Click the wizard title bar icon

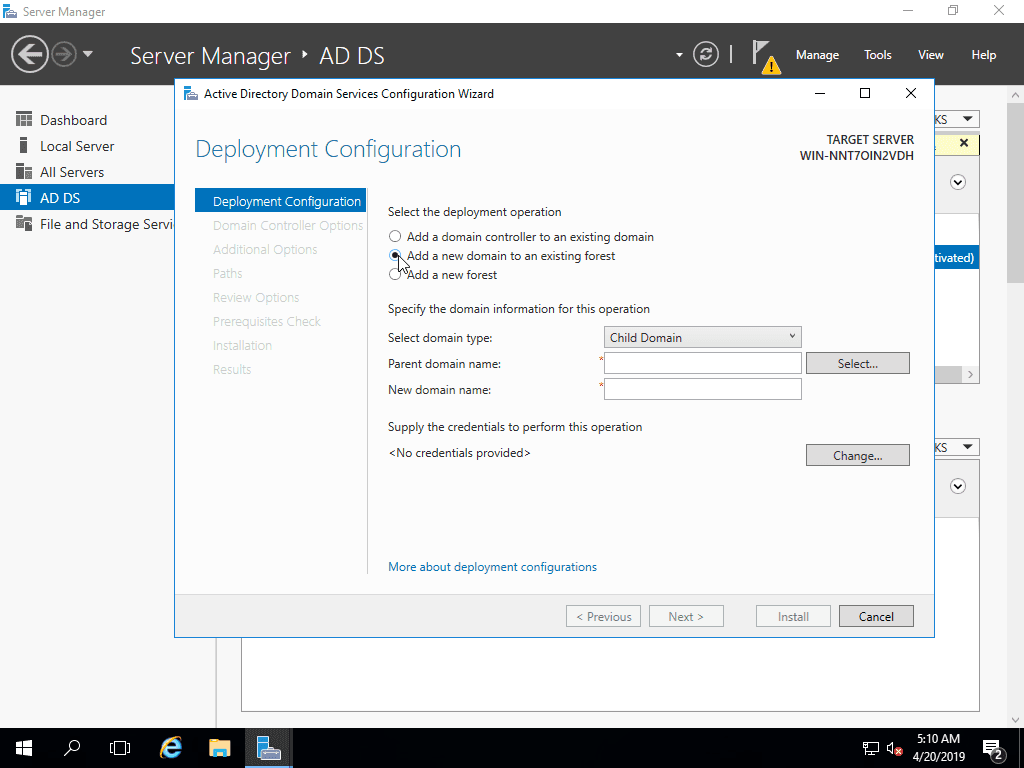(x=191, y=93)
